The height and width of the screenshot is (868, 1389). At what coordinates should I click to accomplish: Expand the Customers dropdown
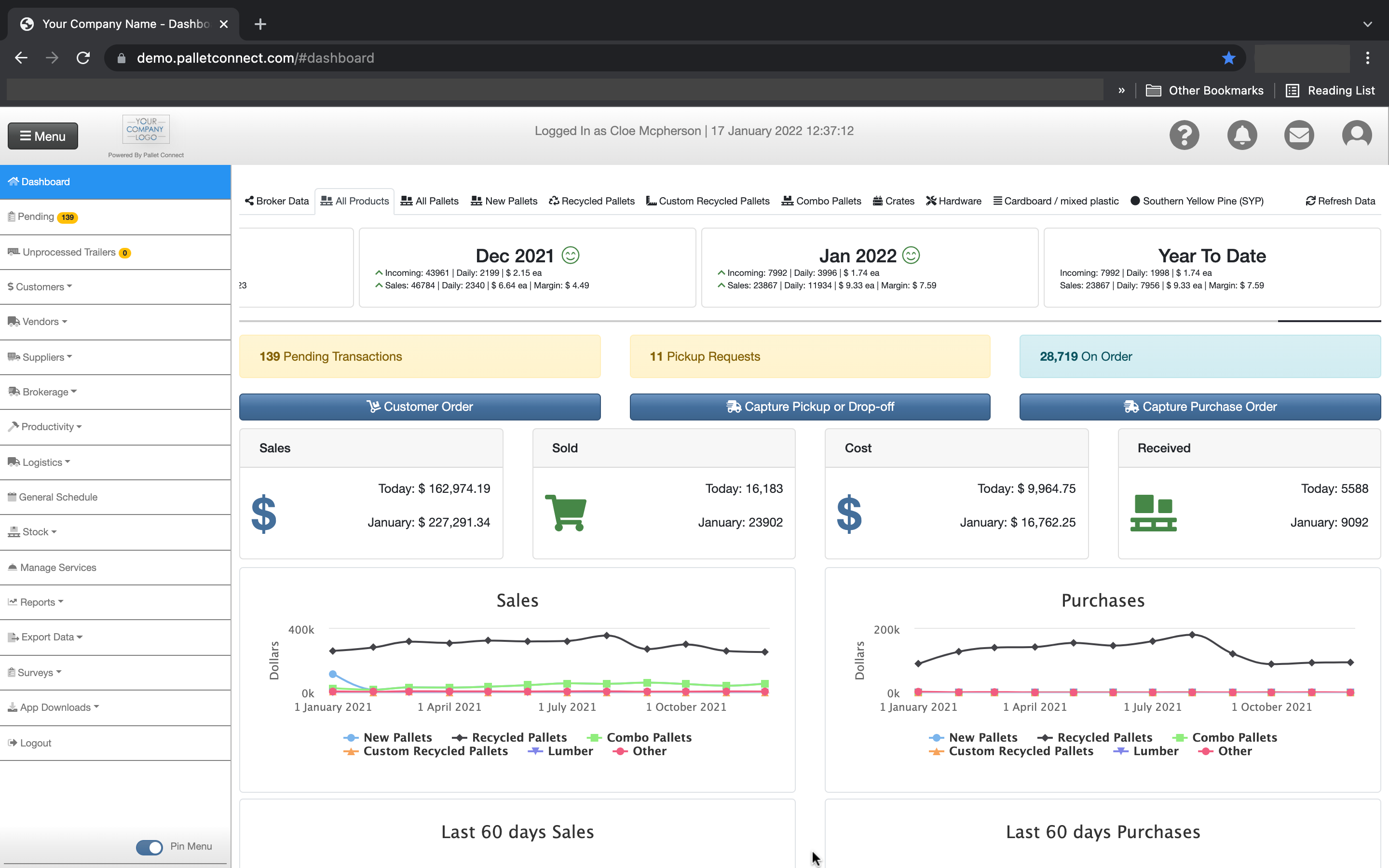click(40, 286)
